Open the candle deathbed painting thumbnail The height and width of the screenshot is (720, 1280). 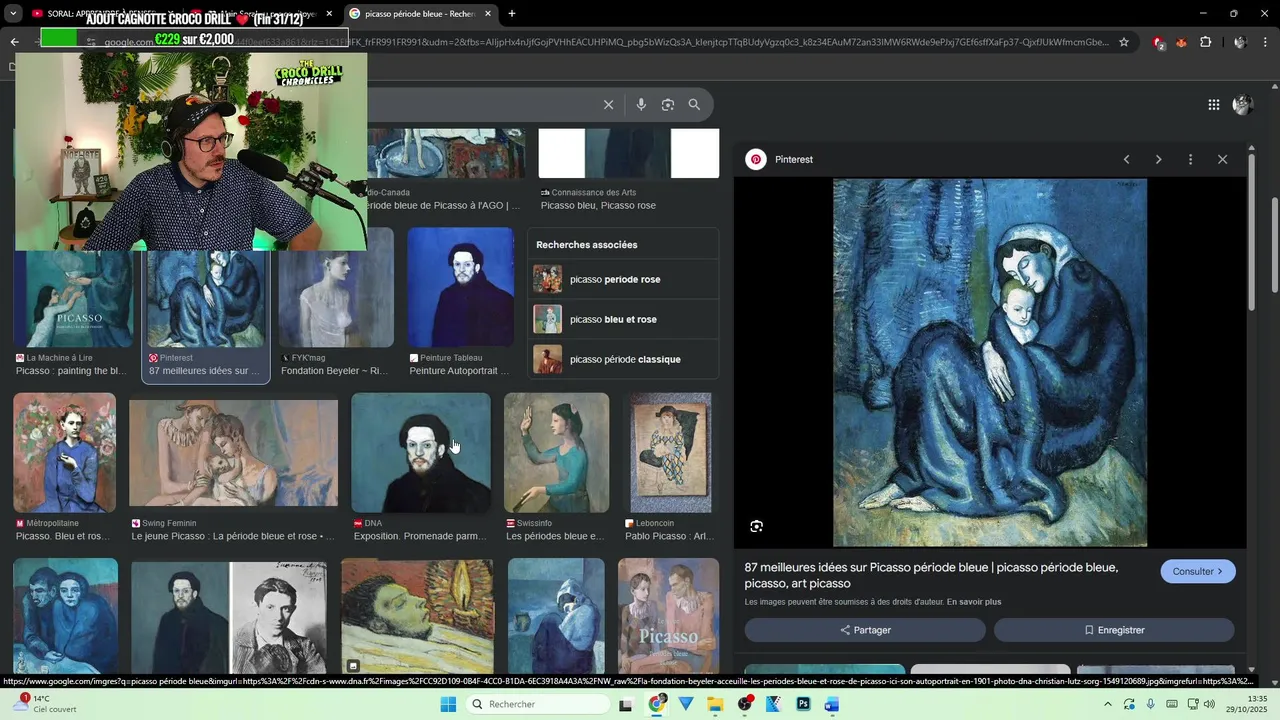[x=417, y=615]
